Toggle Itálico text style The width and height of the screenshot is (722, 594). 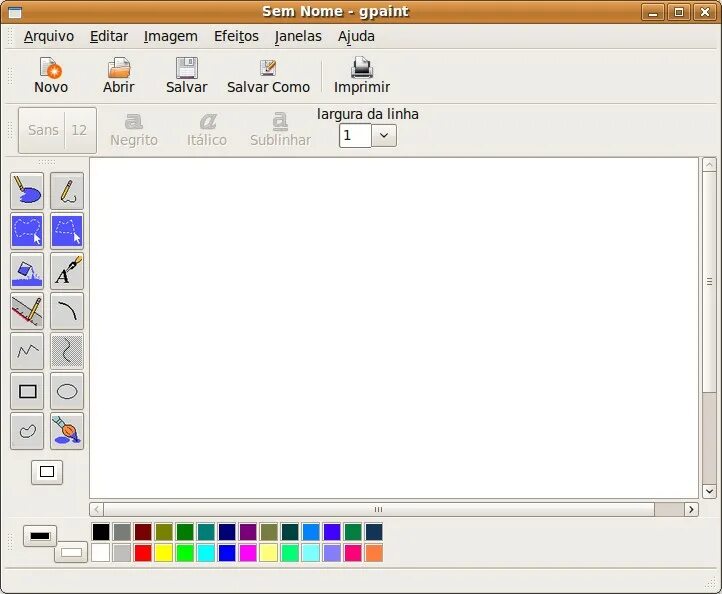207,130
